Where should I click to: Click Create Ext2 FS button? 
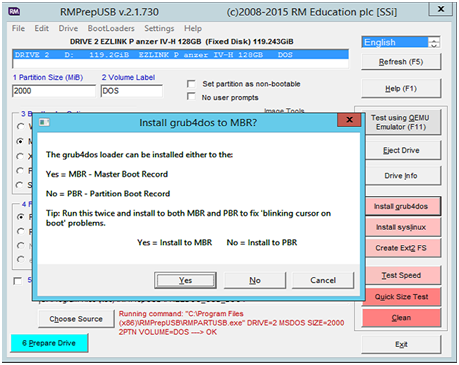click(x=403, y=248)
